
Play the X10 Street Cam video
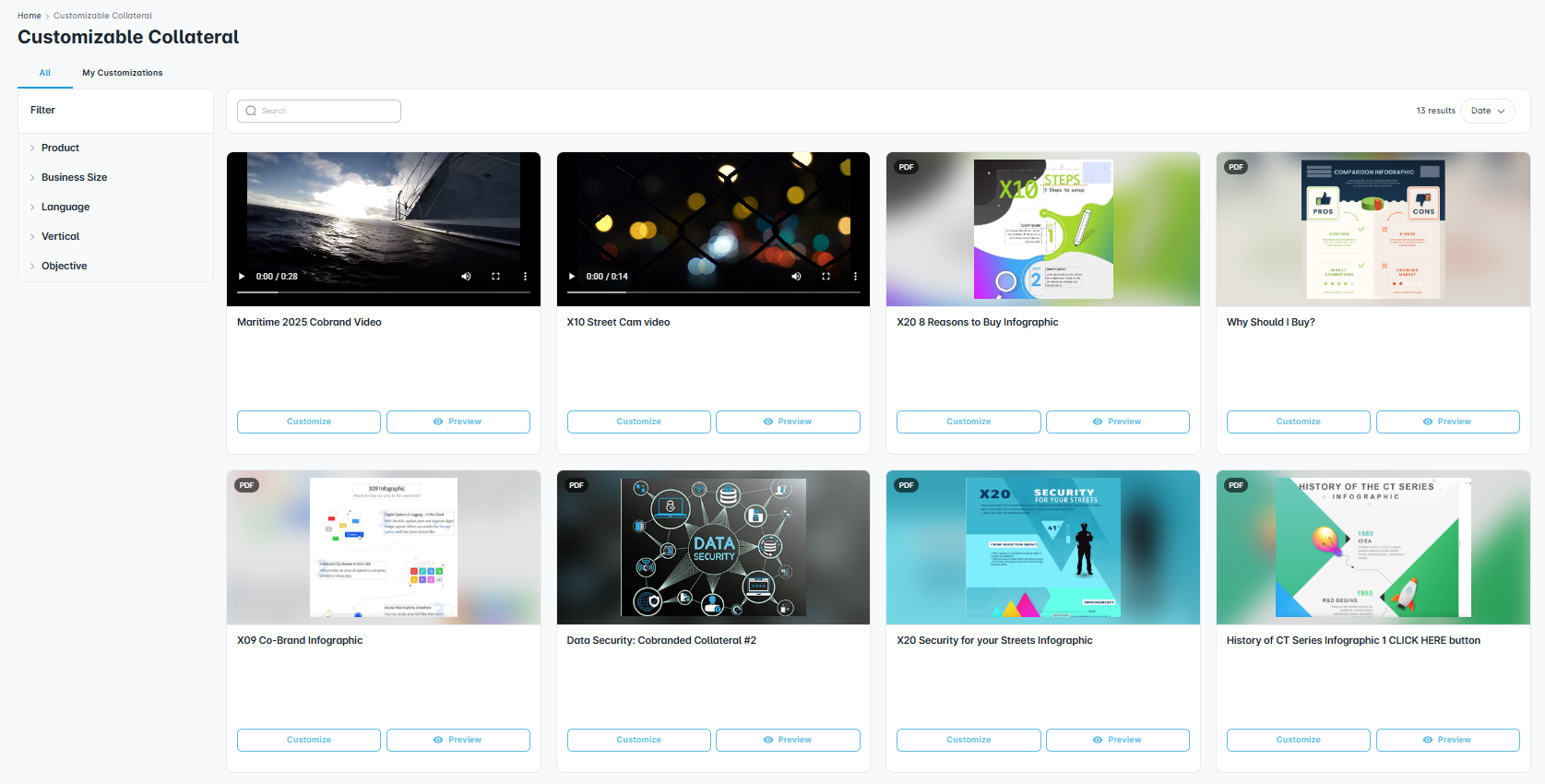(x=572, y=277)
